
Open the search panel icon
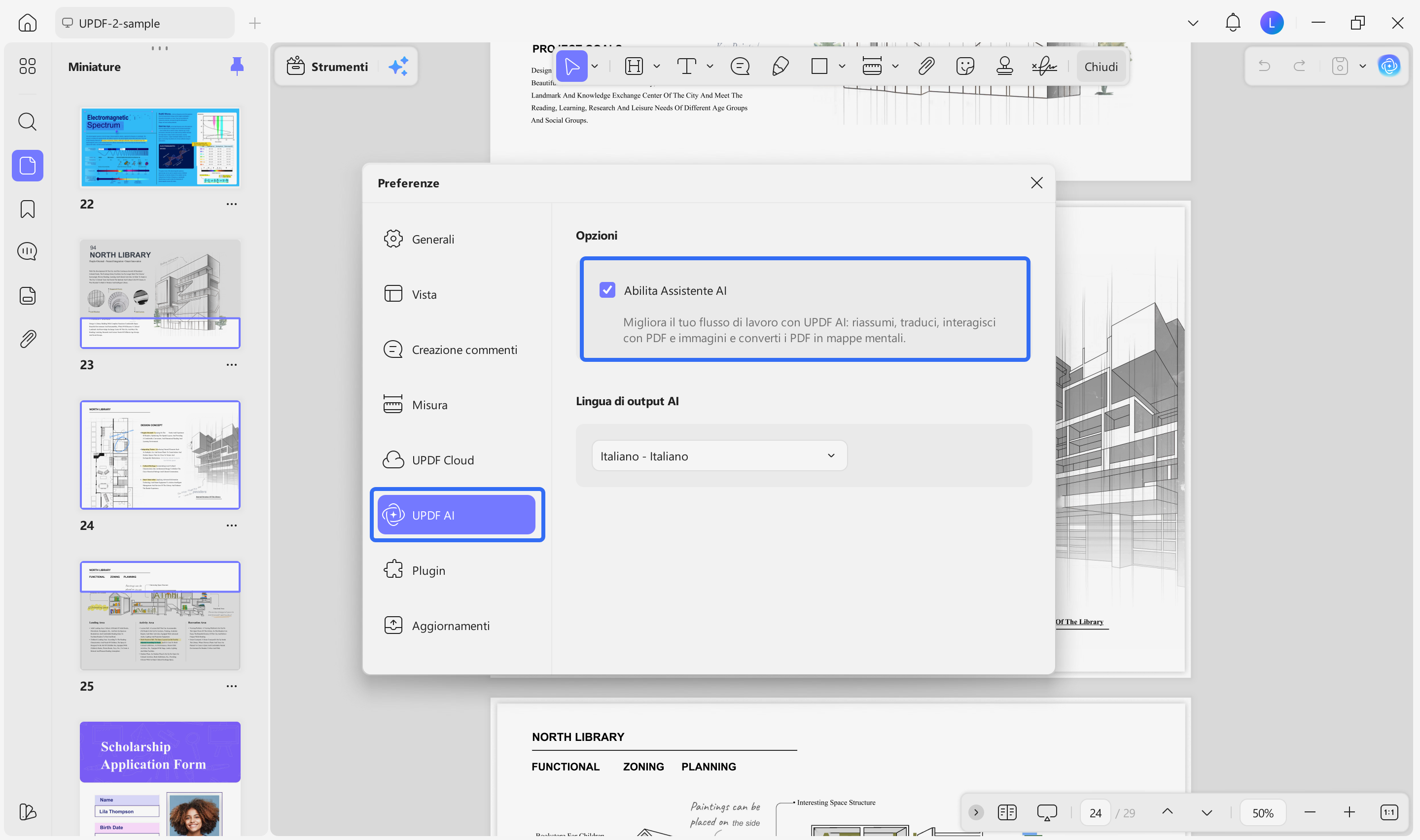pyautogui.click(x=27, y=122)
